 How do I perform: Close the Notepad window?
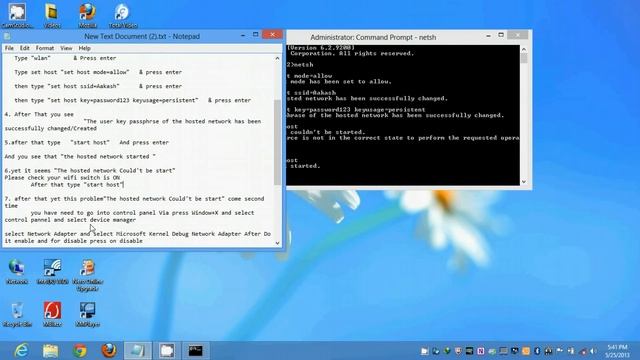(272, 35)
